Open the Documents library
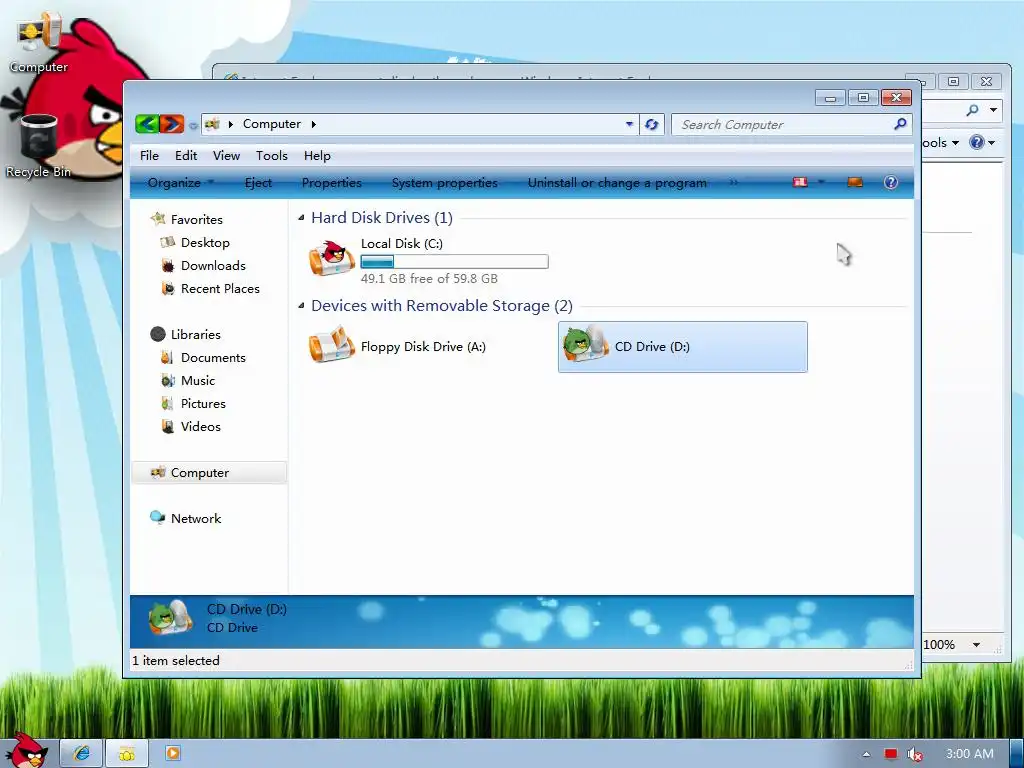 (x=213, y=358)
